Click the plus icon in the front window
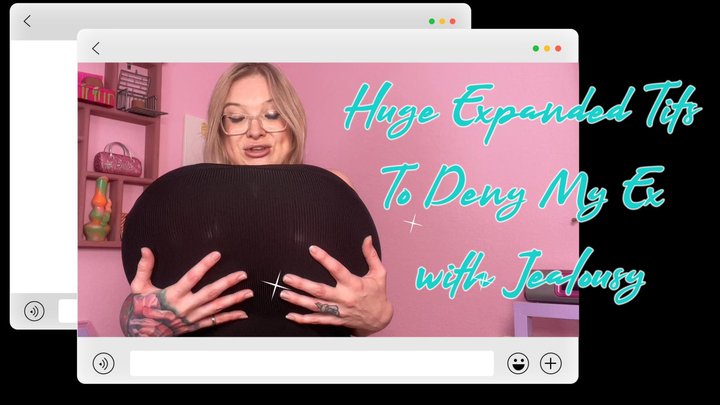The image size is (720, 405). point(551,364)
